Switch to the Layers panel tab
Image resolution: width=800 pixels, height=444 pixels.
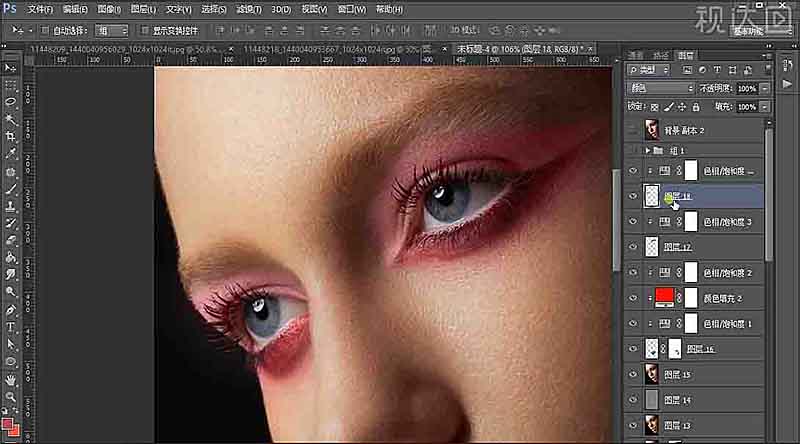685,55
